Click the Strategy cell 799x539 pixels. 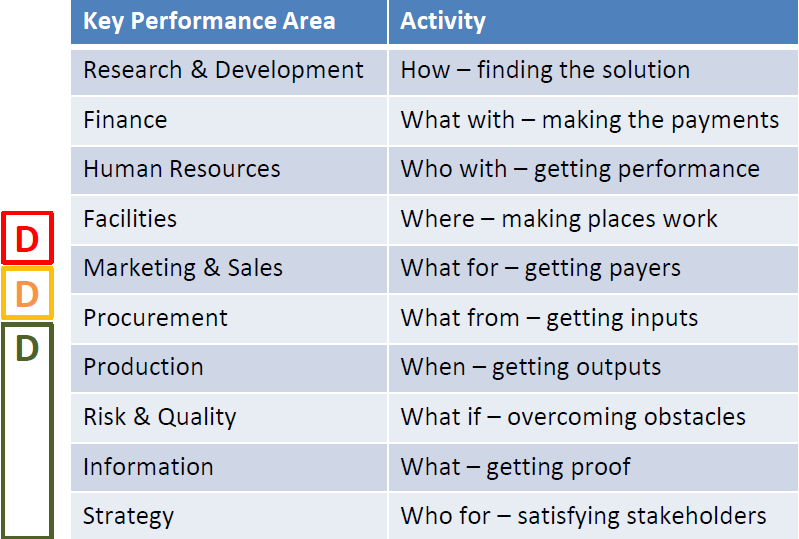point(229,516)
